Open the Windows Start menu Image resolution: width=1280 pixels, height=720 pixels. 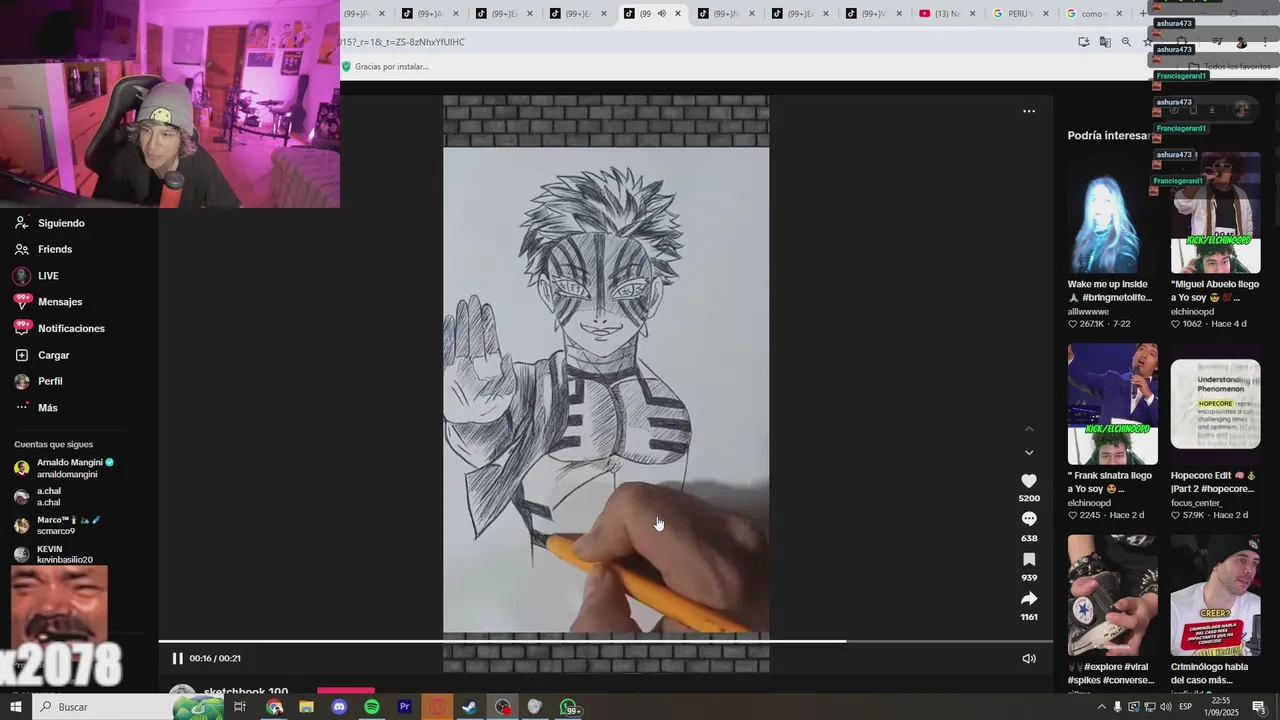[x=15, y=707]
